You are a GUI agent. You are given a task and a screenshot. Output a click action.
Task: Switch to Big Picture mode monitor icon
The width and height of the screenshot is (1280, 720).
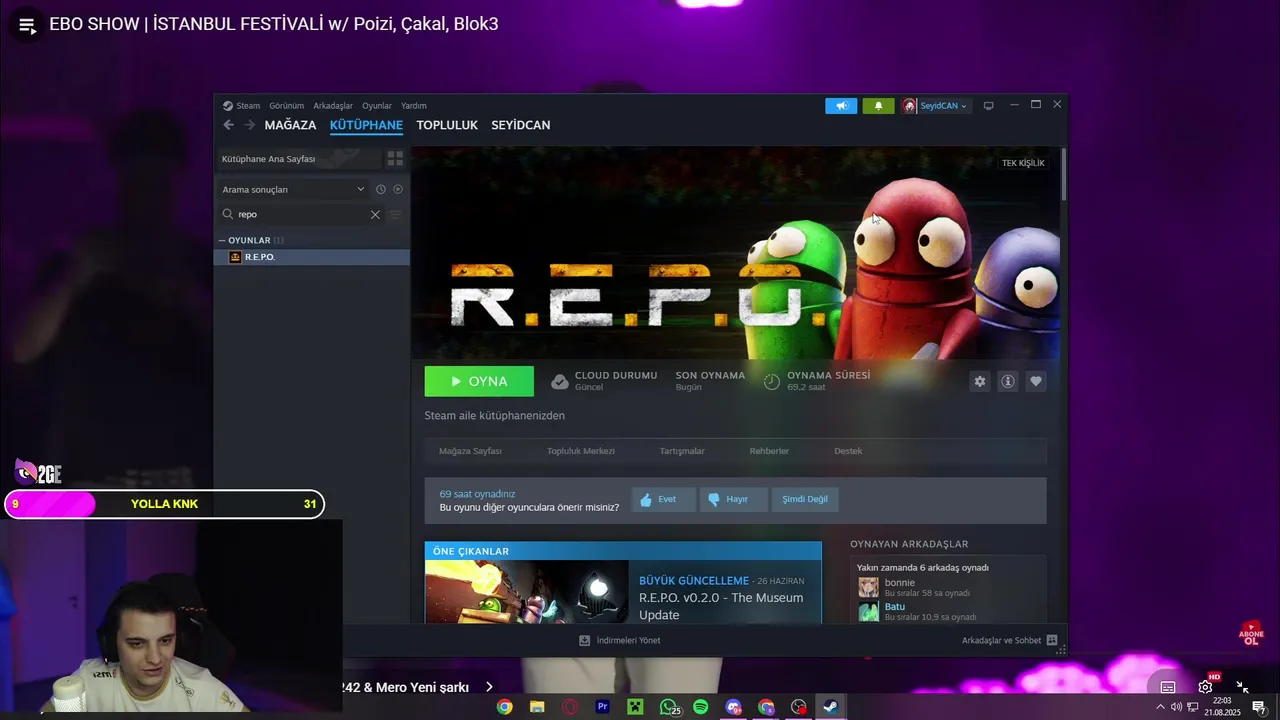point(988,105)
